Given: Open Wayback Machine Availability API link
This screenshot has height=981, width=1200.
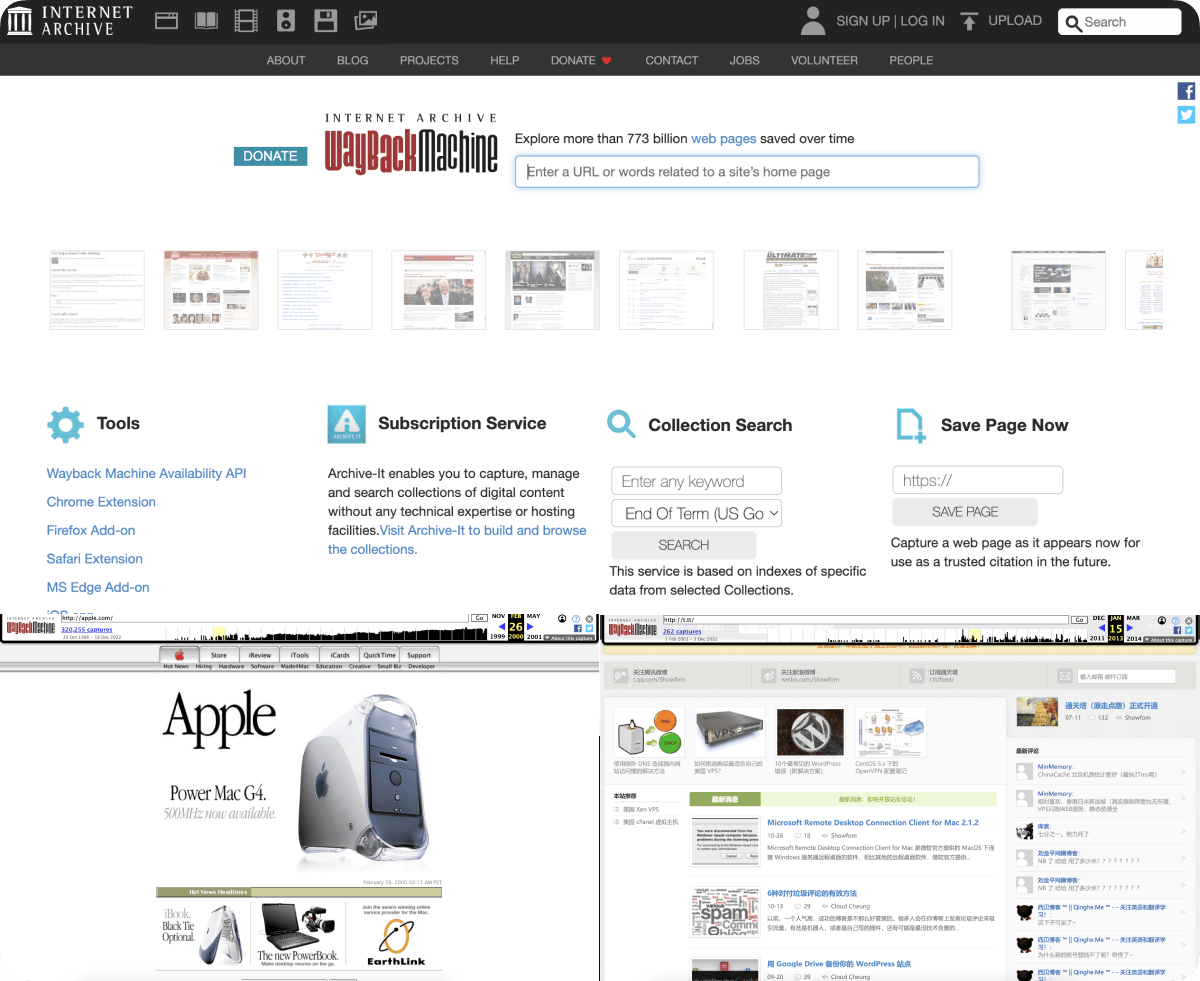Looking at the screenshot, I should point(146,474).
